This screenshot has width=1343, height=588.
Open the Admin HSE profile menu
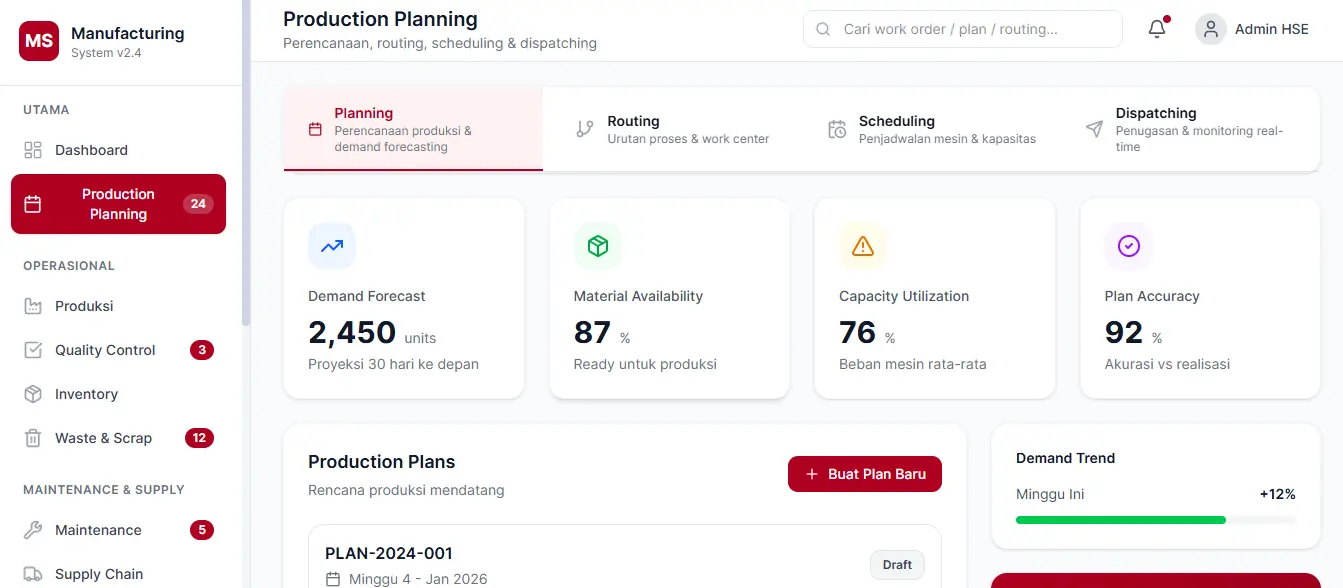[1252, 29]
